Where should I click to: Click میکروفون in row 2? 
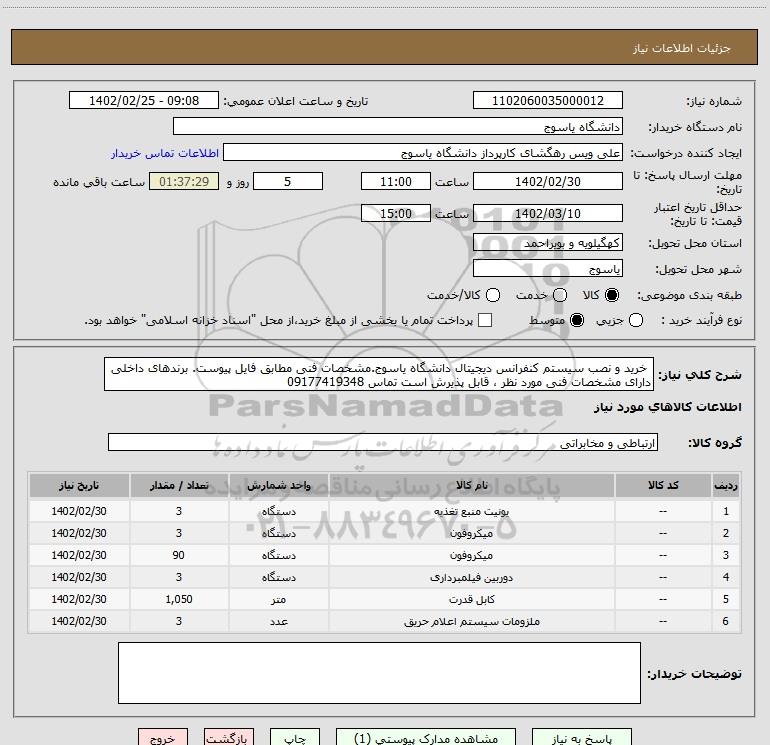click(x=471, y=533)
